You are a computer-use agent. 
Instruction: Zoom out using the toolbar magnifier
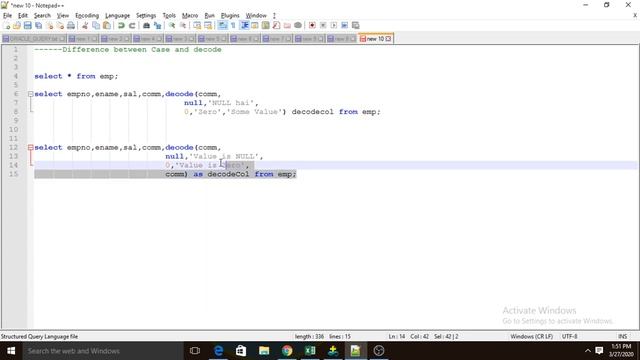point(183,25)
